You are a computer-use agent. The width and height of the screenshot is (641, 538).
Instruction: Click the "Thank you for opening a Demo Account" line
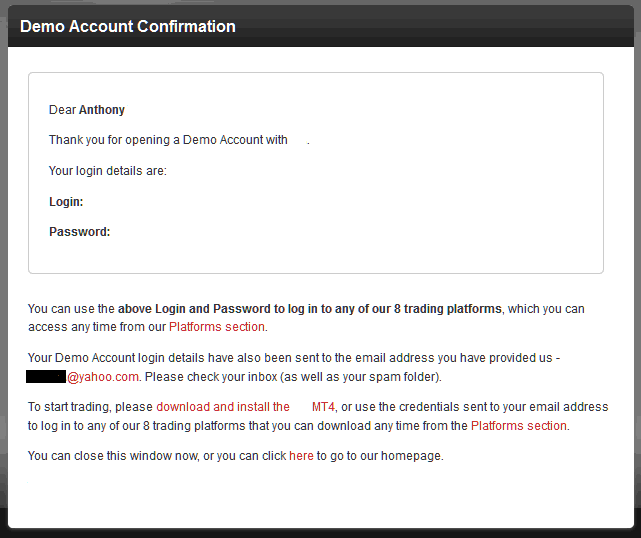[x=168, y=140]
